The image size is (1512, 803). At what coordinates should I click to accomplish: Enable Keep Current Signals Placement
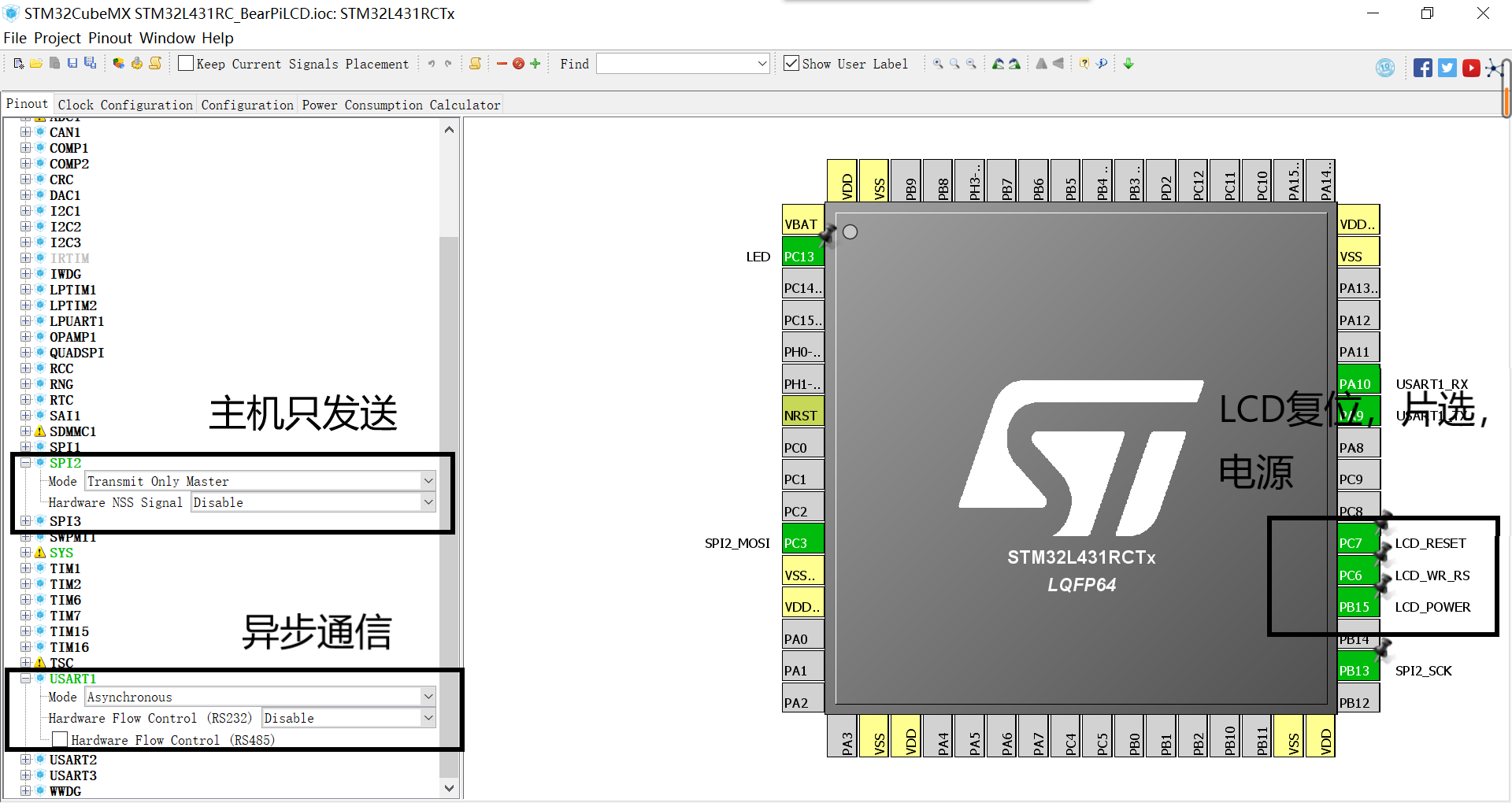tap(186, 63)
